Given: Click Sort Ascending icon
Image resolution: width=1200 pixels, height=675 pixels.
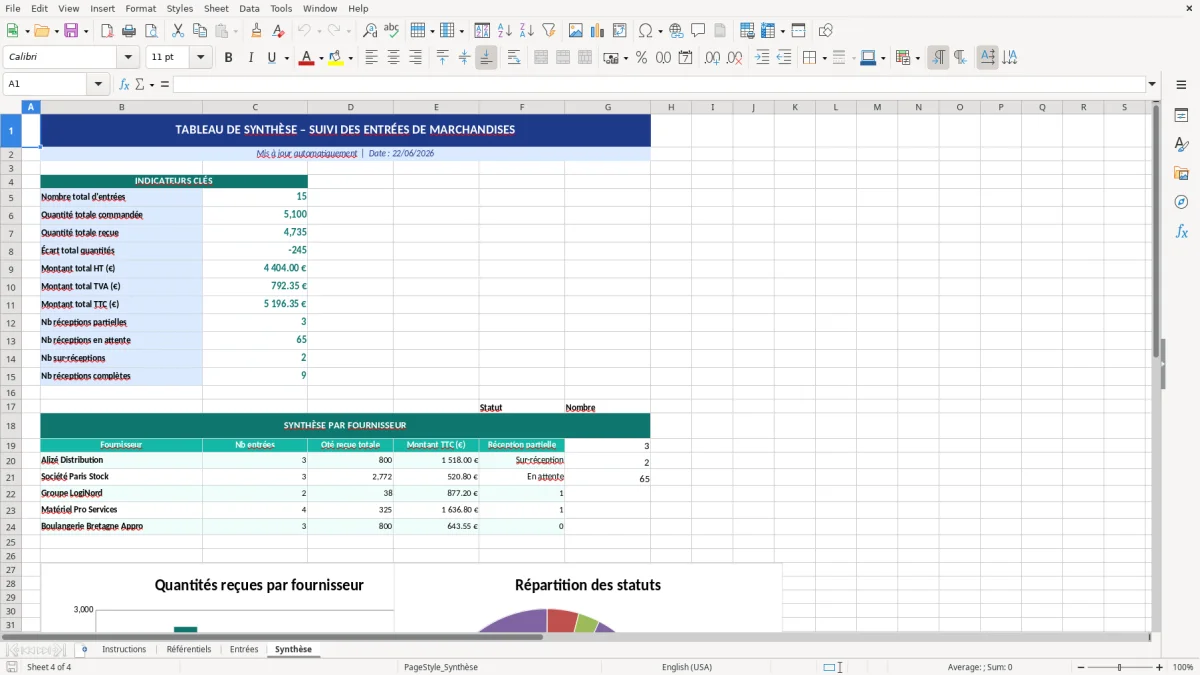Looking at the screenshot, I should pyautogui.click(x=505, y=31).
